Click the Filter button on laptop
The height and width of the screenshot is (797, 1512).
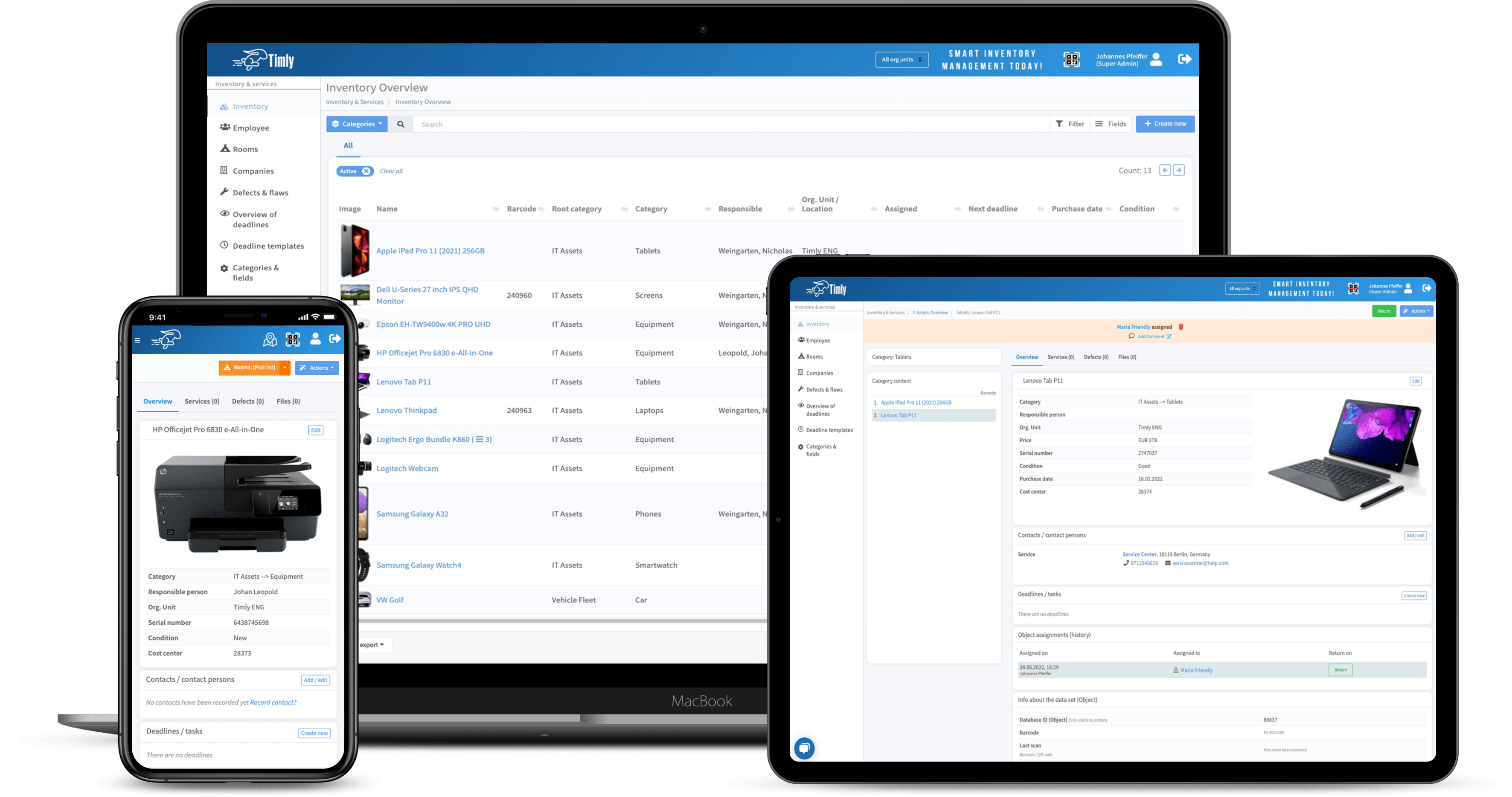point(1070,124)
